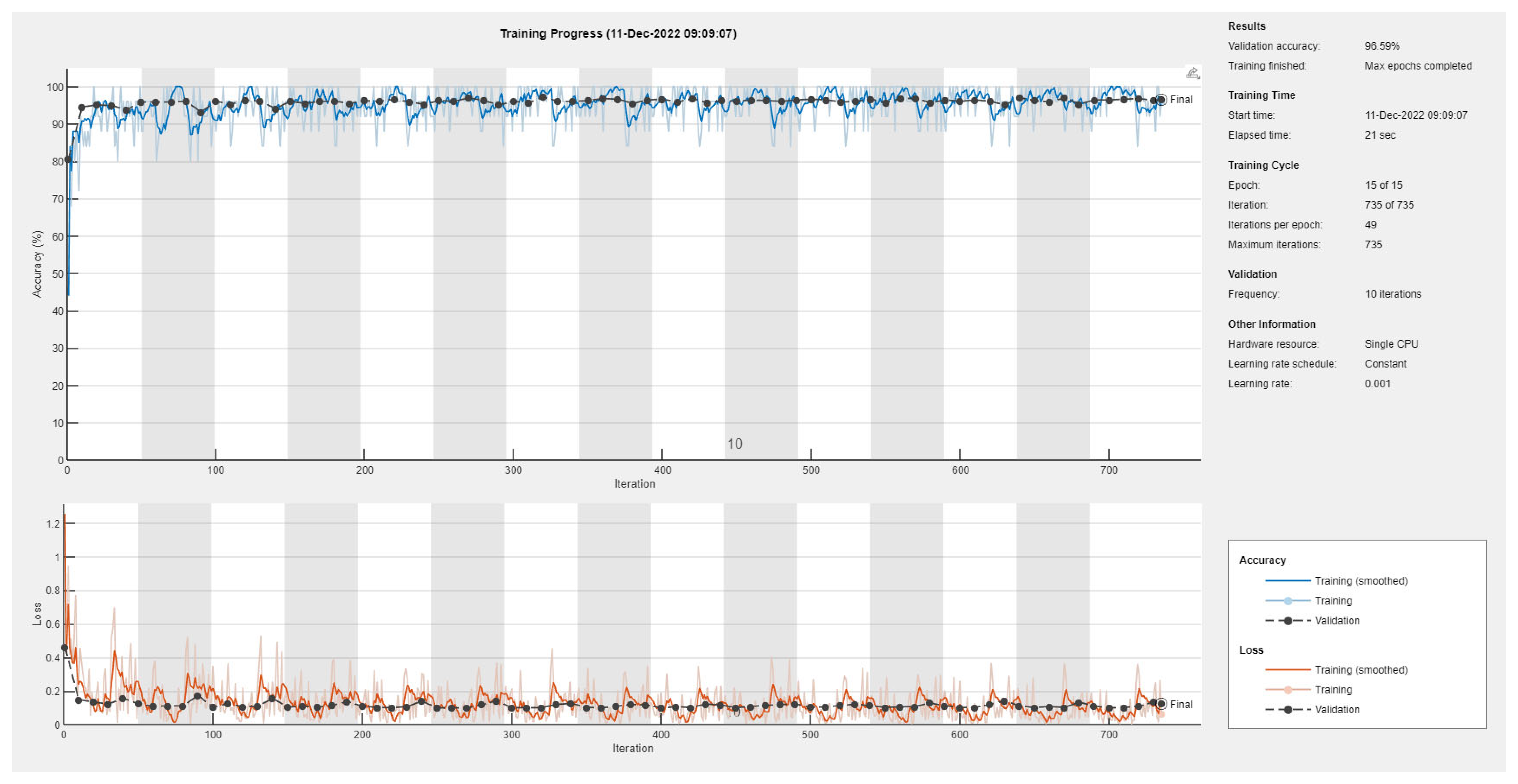Click Loss 'Training (smoothed)' legend entry

pos(1337,670)
